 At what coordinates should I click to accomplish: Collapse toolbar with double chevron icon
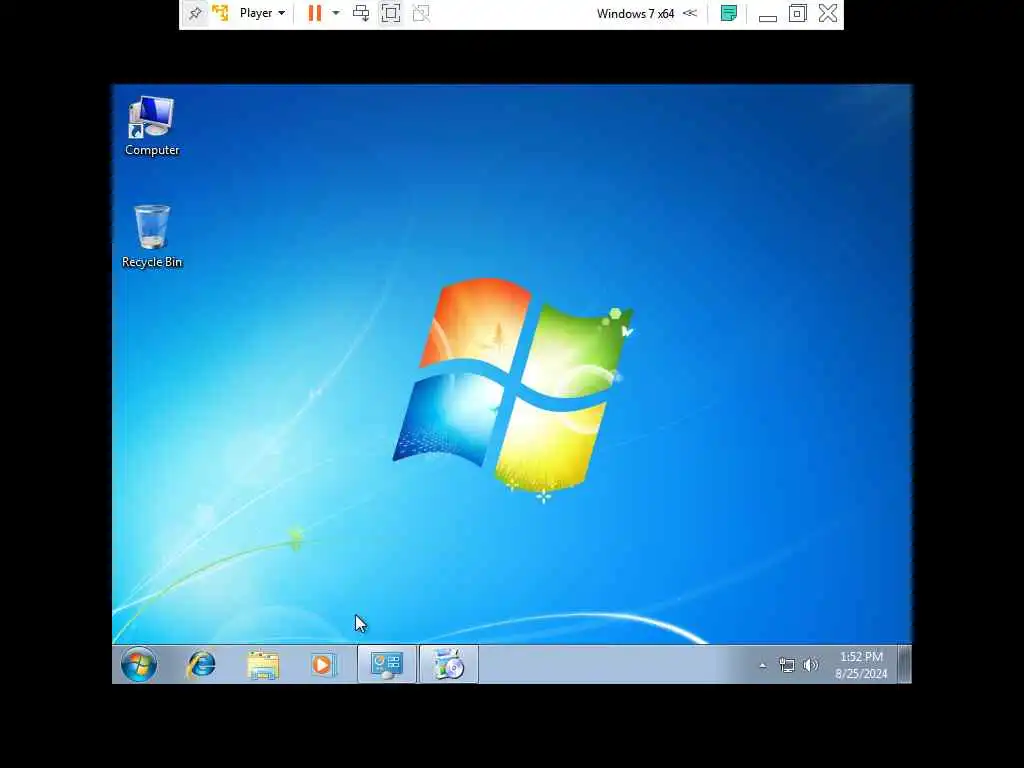point(690,13)
